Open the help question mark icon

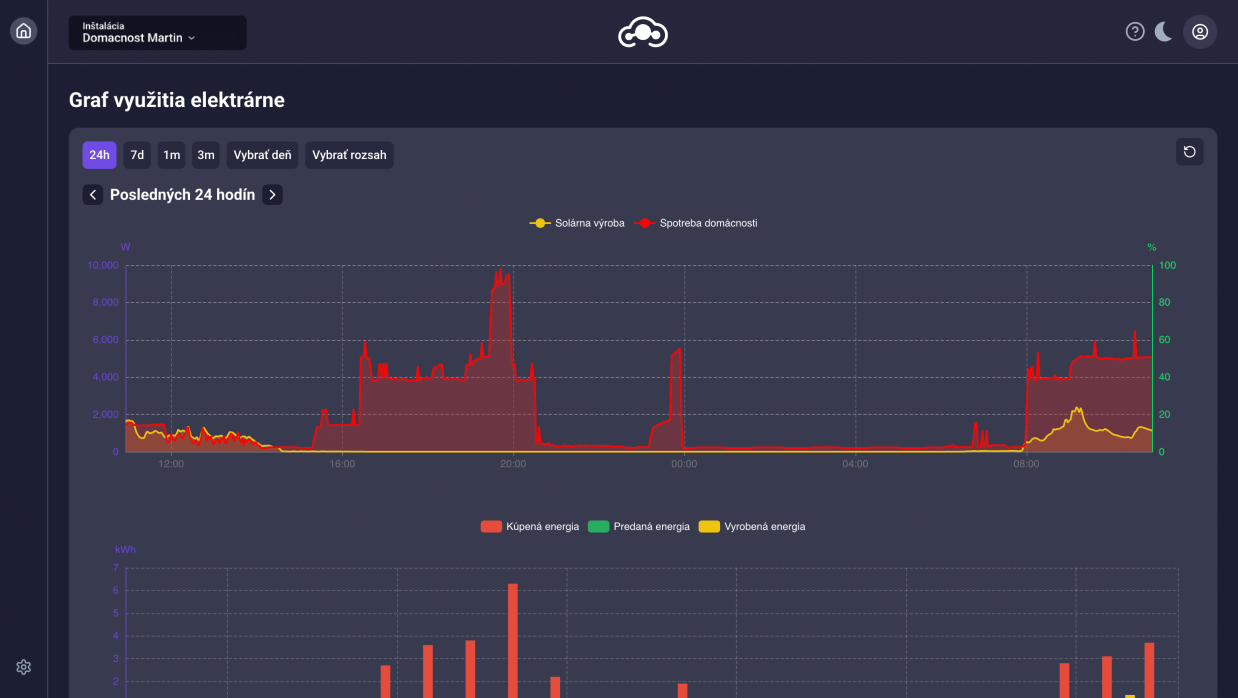pyautogui.click(x=1135, y=32)
